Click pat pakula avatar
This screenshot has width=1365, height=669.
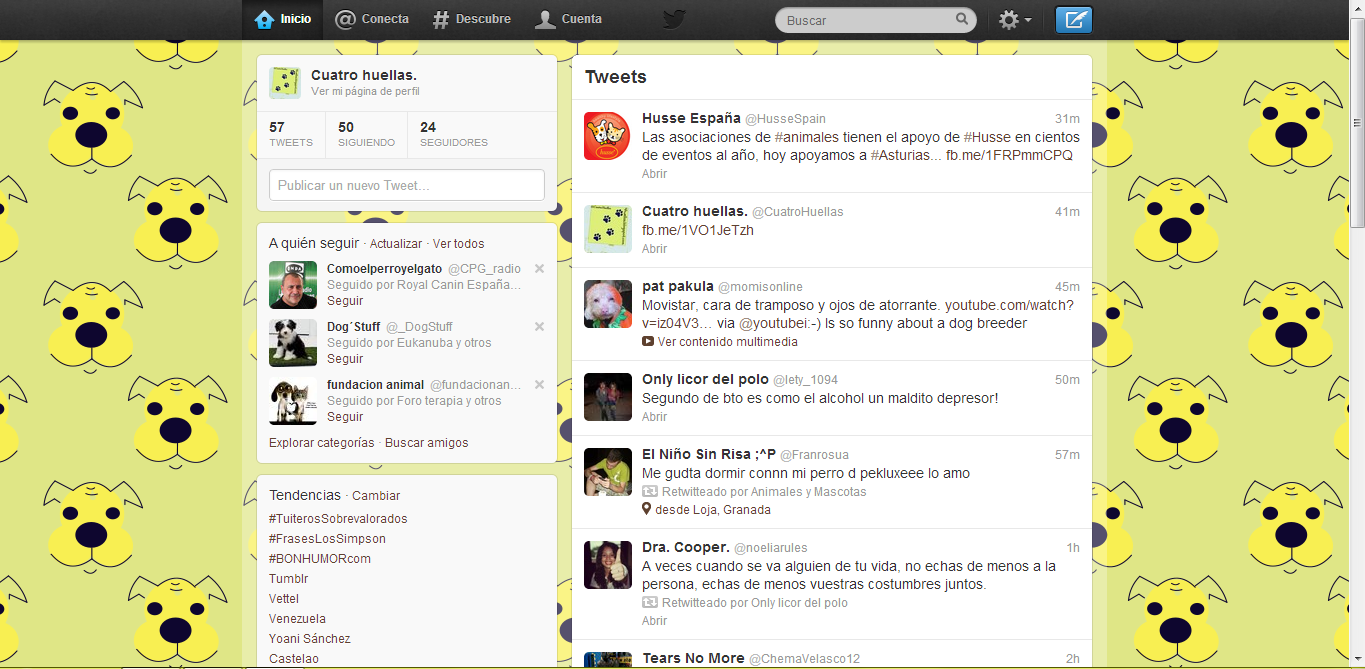[608, 304]
